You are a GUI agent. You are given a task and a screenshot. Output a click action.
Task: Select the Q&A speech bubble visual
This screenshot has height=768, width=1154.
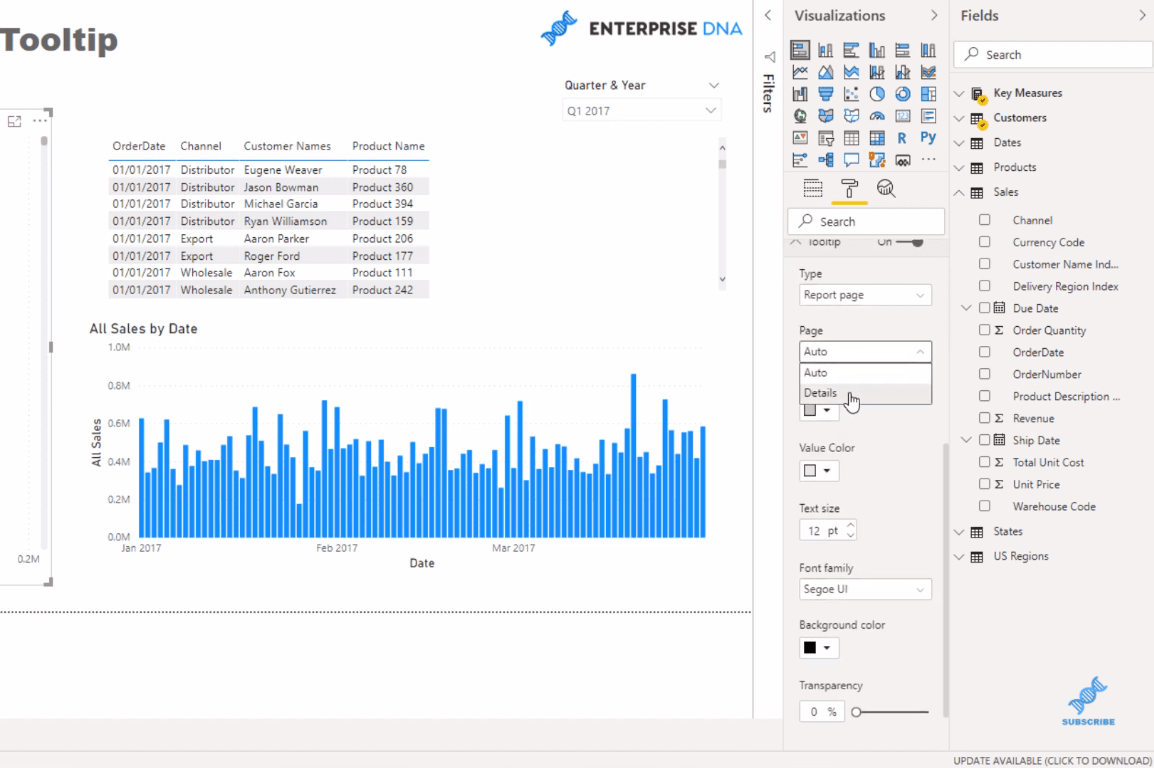tap(852, 160)
